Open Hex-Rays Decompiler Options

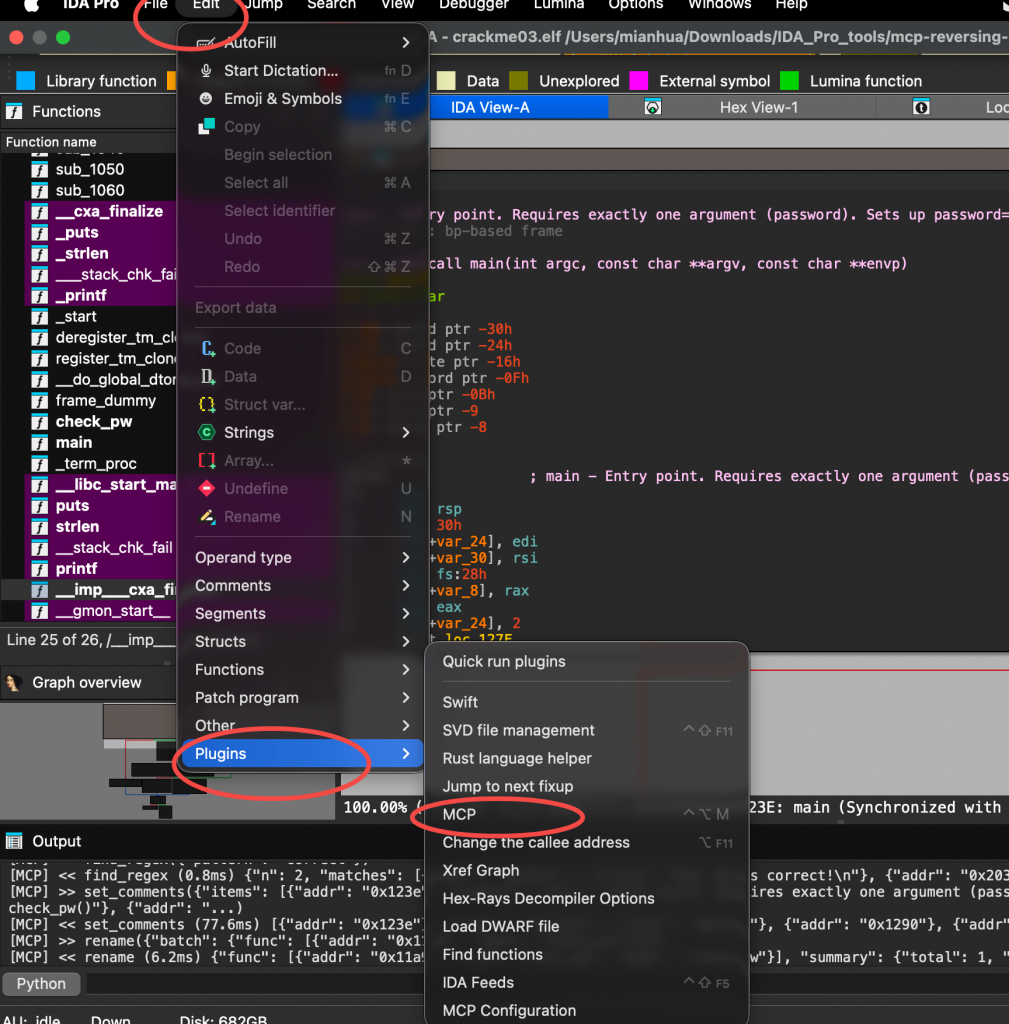point(586,899)
